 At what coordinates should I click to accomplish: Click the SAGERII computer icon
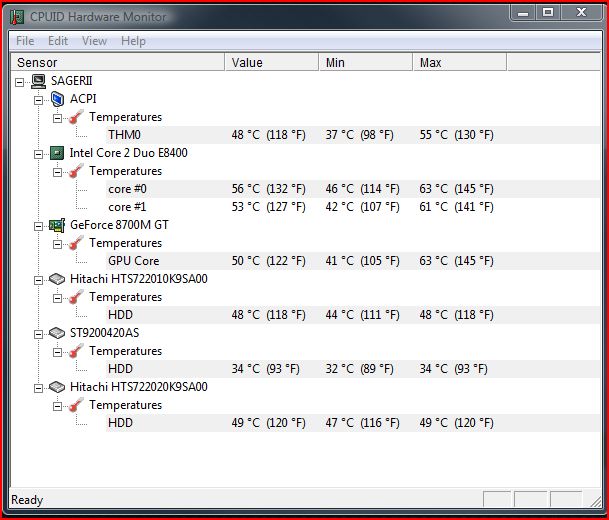pos(38,81)
